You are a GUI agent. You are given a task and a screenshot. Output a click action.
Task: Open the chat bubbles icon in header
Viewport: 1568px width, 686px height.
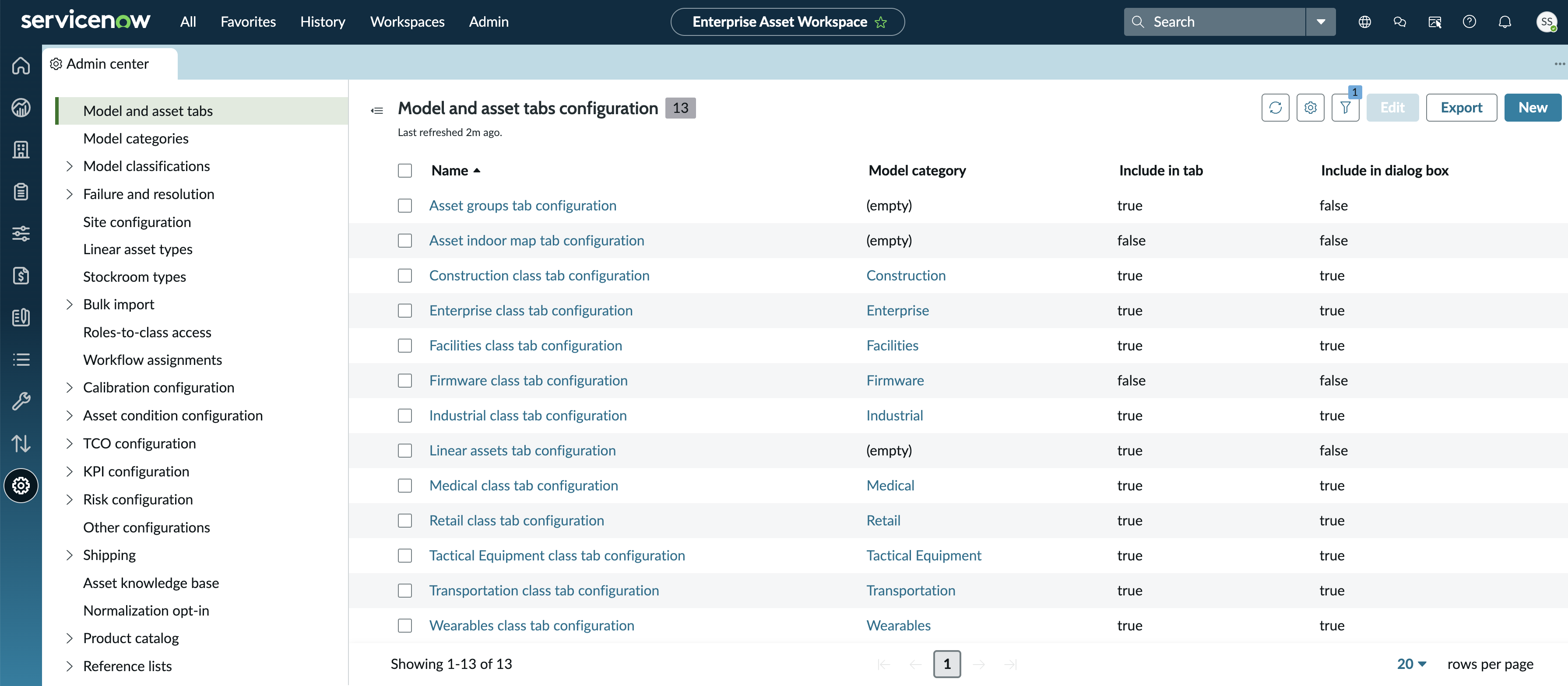(x=1399, y=22)
